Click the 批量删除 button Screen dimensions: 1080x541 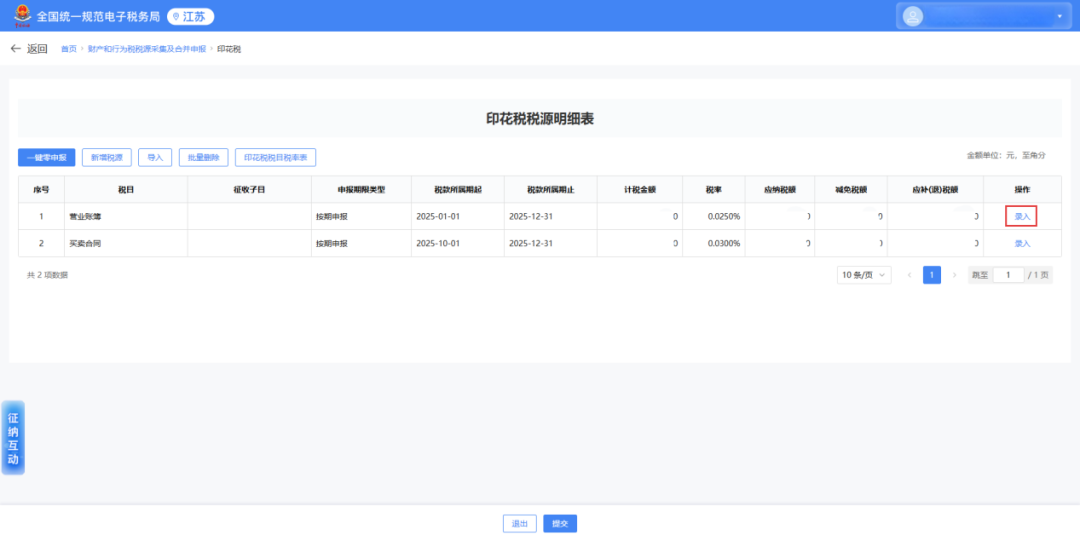click(203, 157)
